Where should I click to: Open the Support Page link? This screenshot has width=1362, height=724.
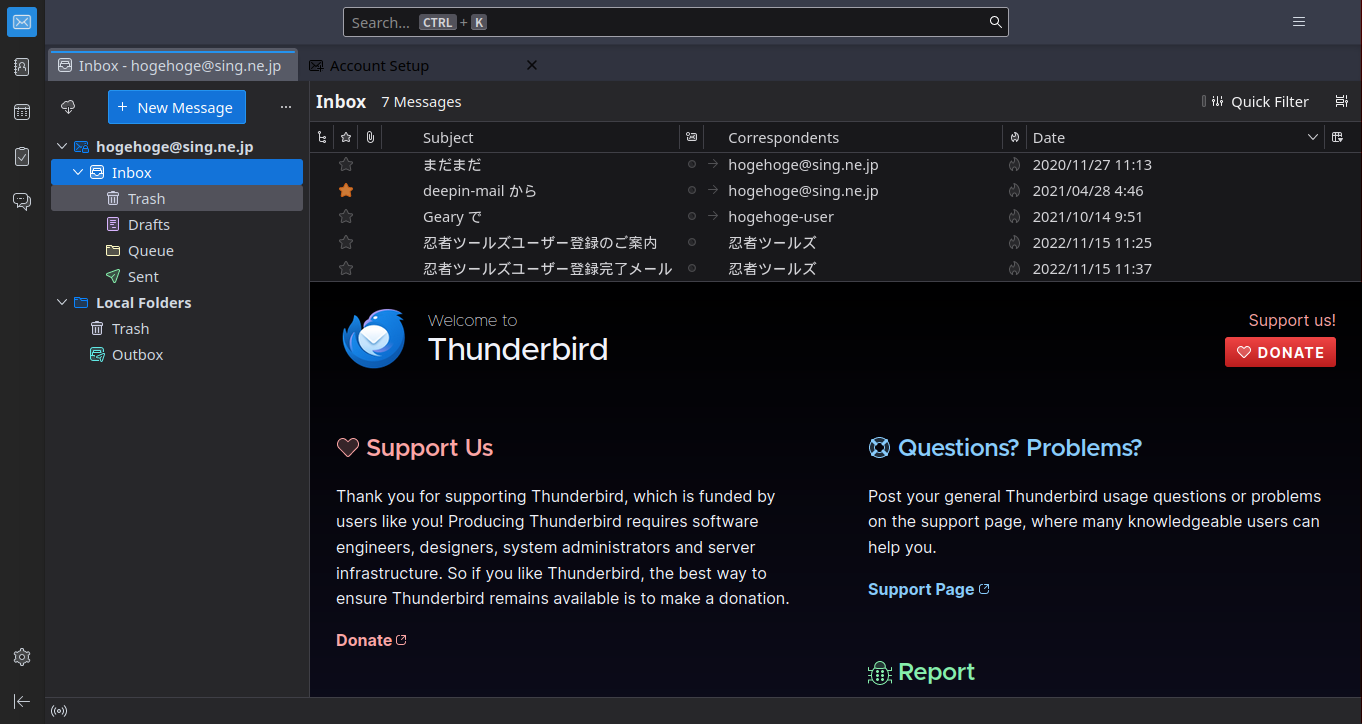click(x=928, y=589)
